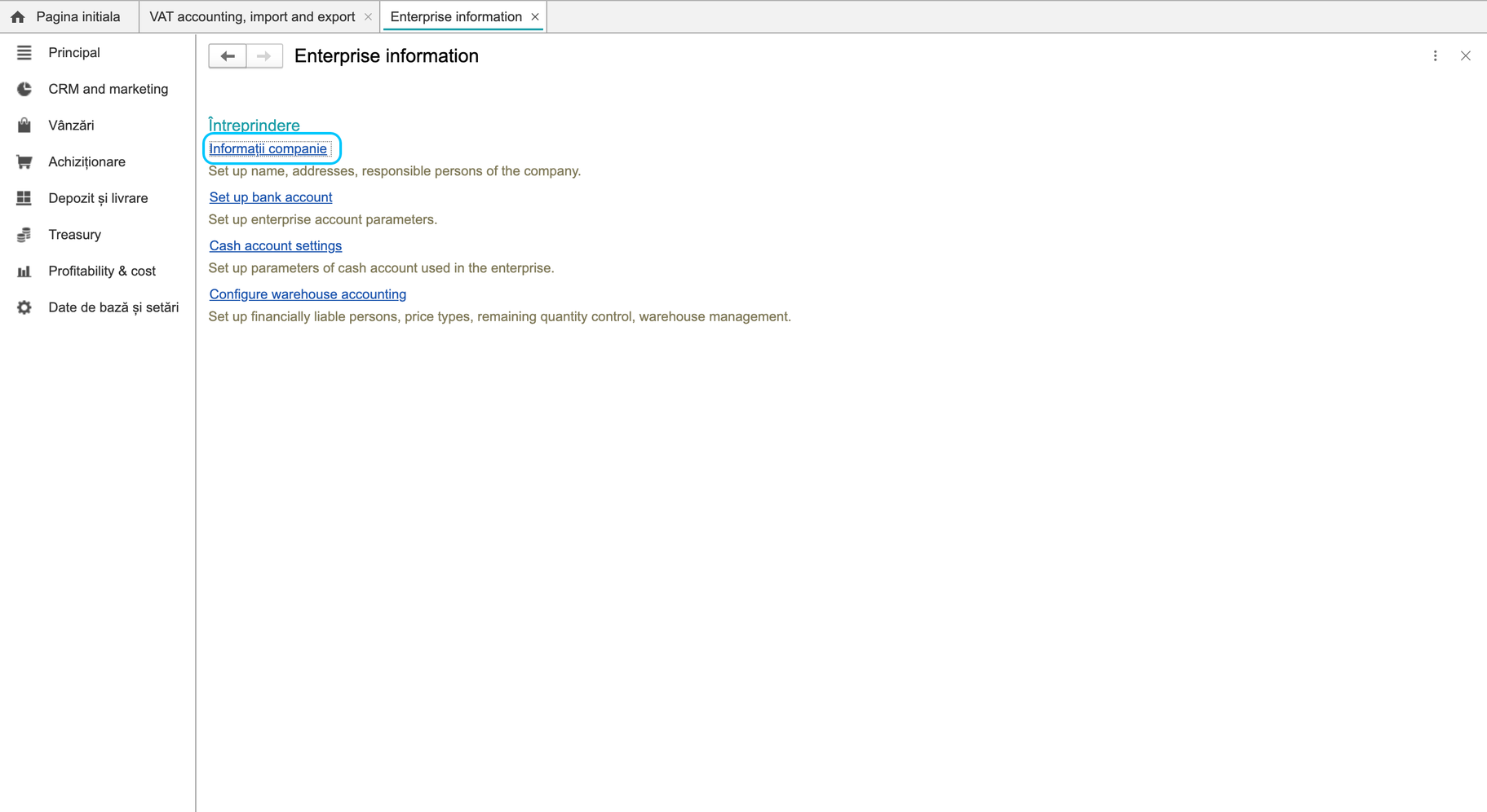Open the three-dot more options menu
The image size is (1487, 812).
click(x=1436, y=56)
